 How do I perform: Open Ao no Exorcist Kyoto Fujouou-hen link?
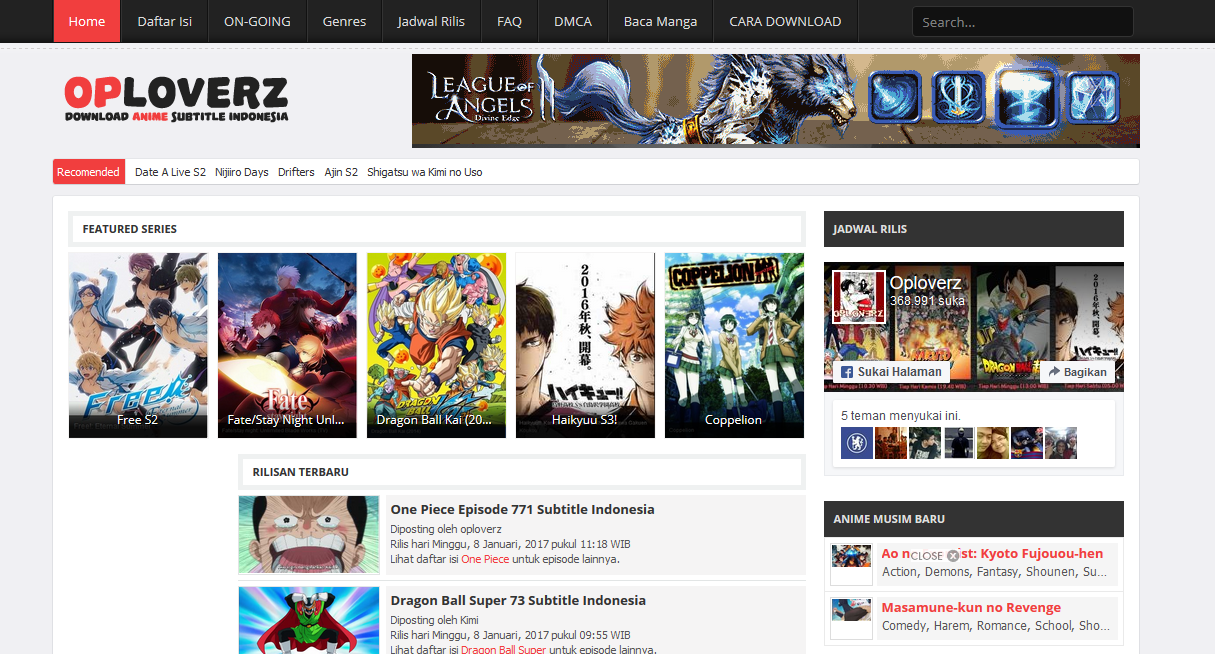(x=992, y=553)
